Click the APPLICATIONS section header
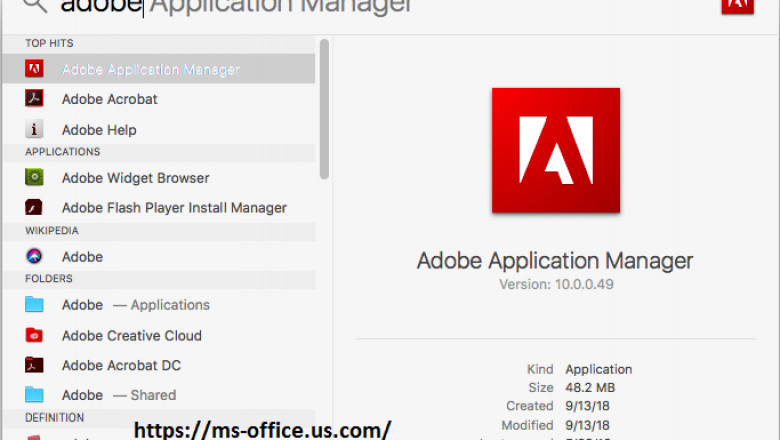The height and width of the screenshot is (440, 780). click(63, 152)
